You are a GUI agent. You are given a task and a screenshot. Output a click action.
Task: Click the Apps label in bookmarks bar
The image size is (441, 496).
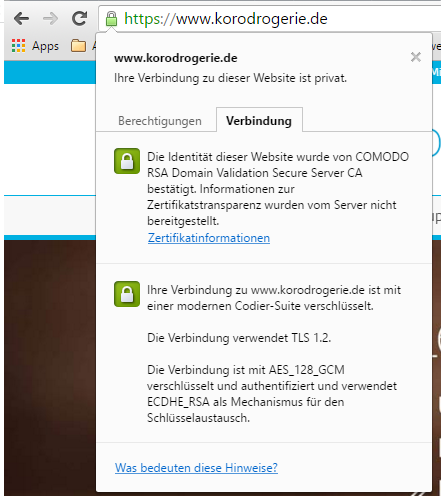(45, 46)
